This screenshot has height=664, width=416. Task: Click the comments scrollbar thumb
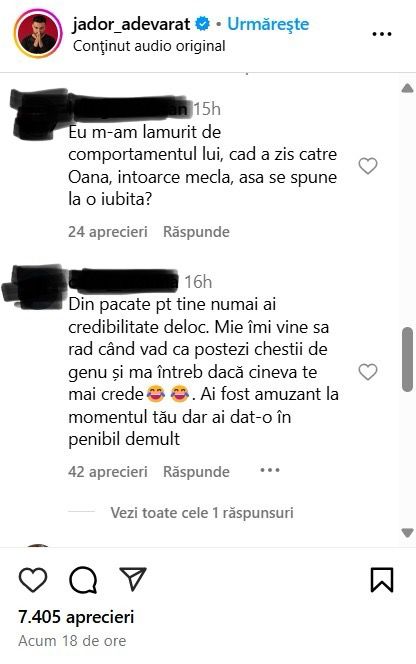tap(407, 360)
